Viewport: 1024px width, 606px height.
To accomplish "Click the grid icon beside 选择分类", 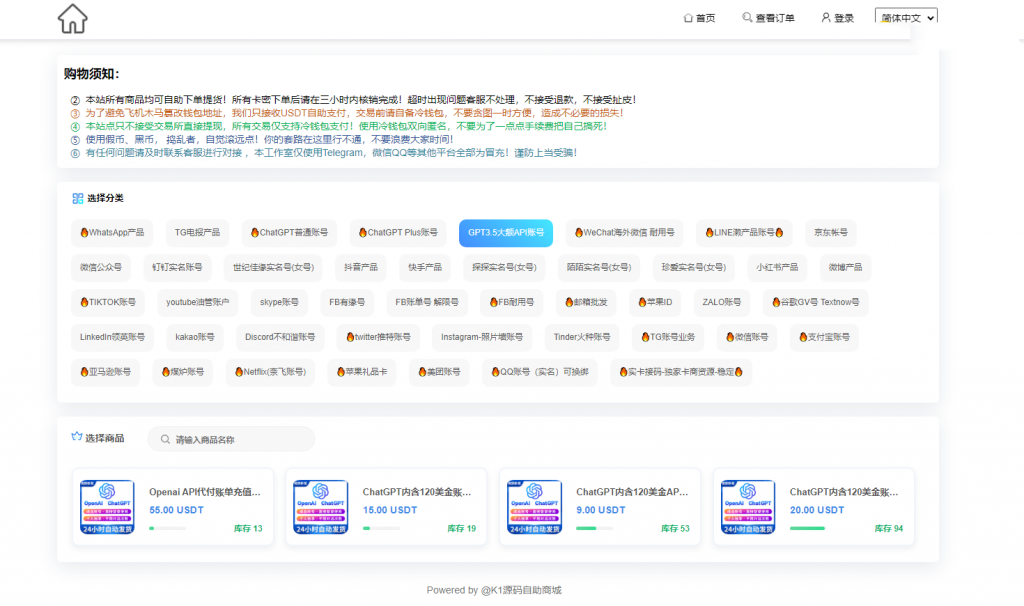I will point(76,198).
